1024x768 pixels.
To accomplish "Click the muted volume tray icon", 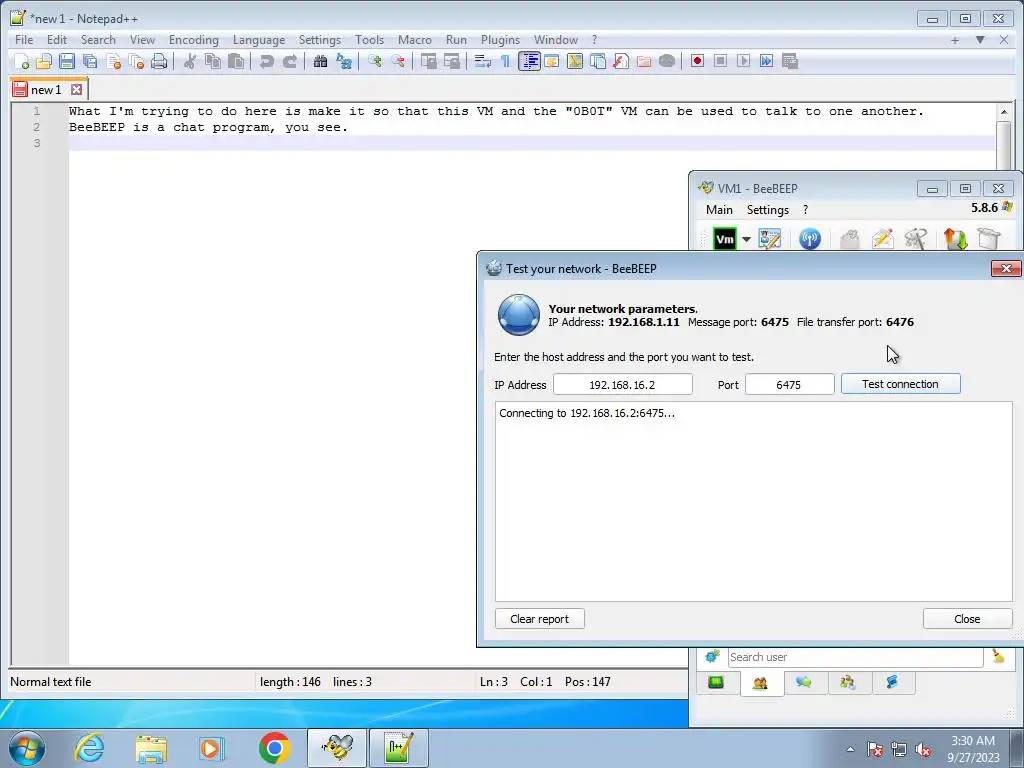I will (x=923, y=750).
